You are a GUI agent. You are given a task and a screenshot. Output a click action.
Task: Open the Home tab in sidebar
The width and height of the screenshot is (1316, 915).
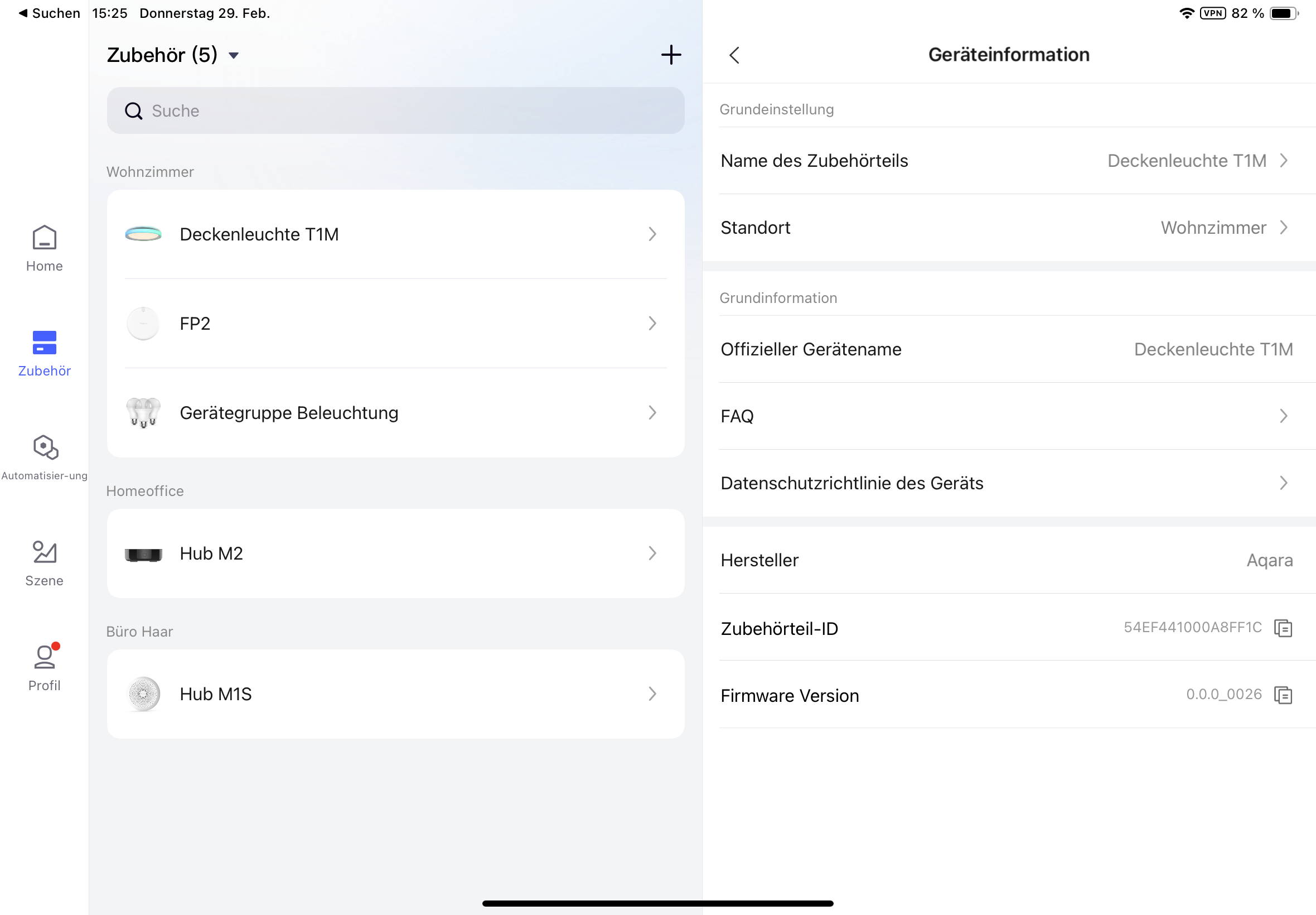[x=44, y=249]
